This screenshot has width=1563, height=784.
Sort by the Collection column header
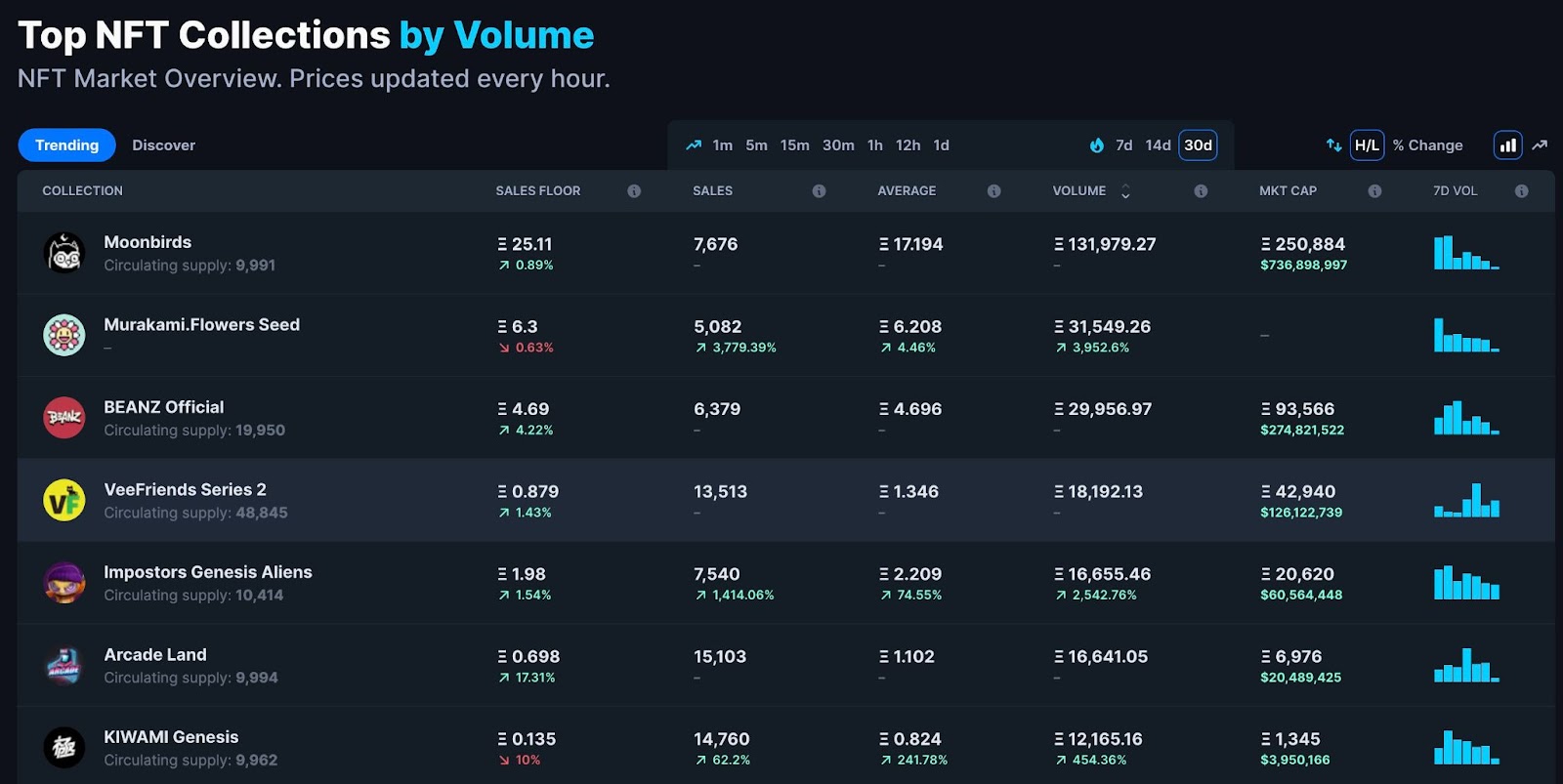click(x=82, y=191)
